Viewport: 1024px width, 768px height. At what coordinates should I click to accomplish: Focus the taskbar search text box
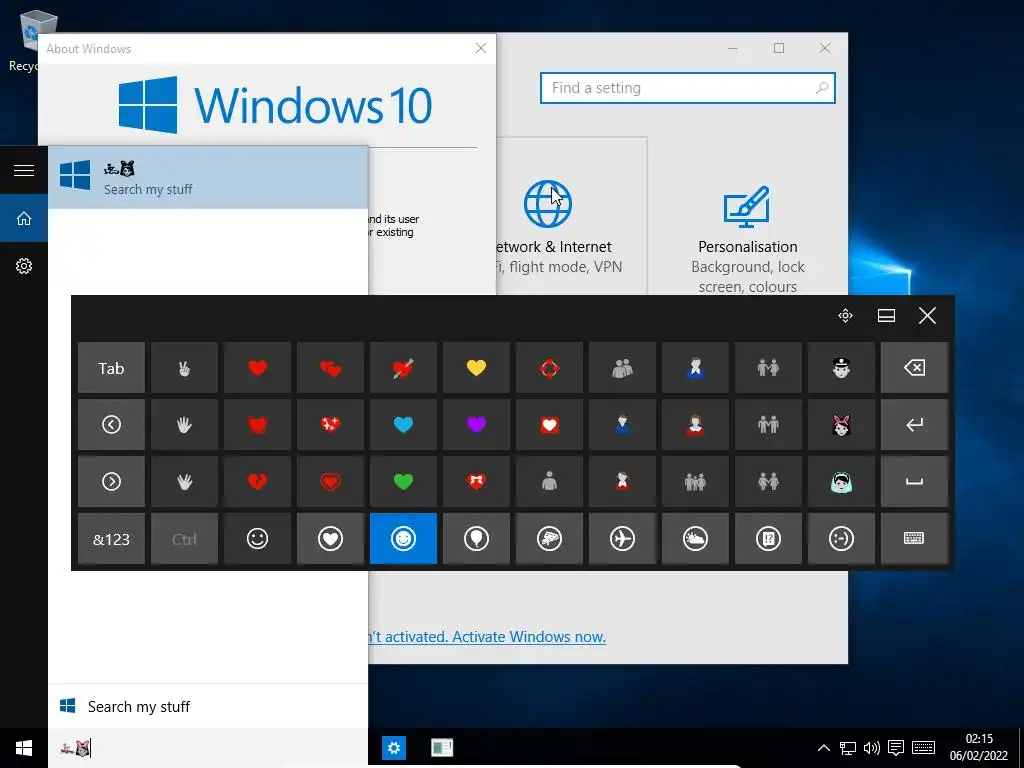208,748
